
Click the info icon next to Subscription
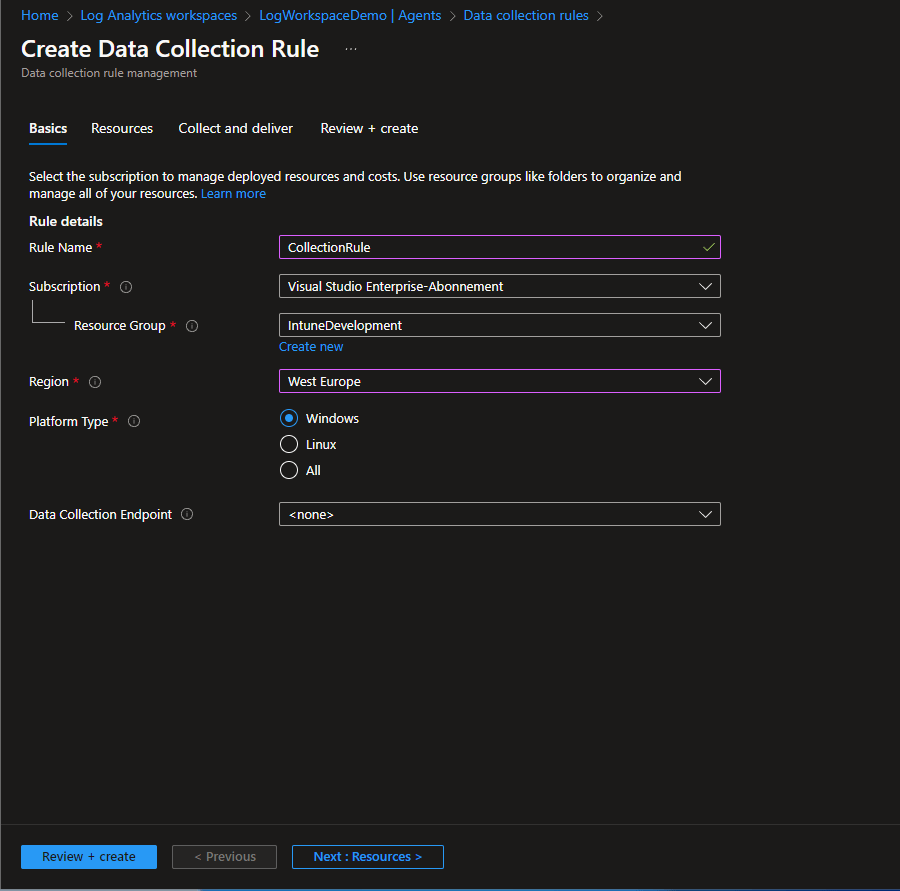126,287
